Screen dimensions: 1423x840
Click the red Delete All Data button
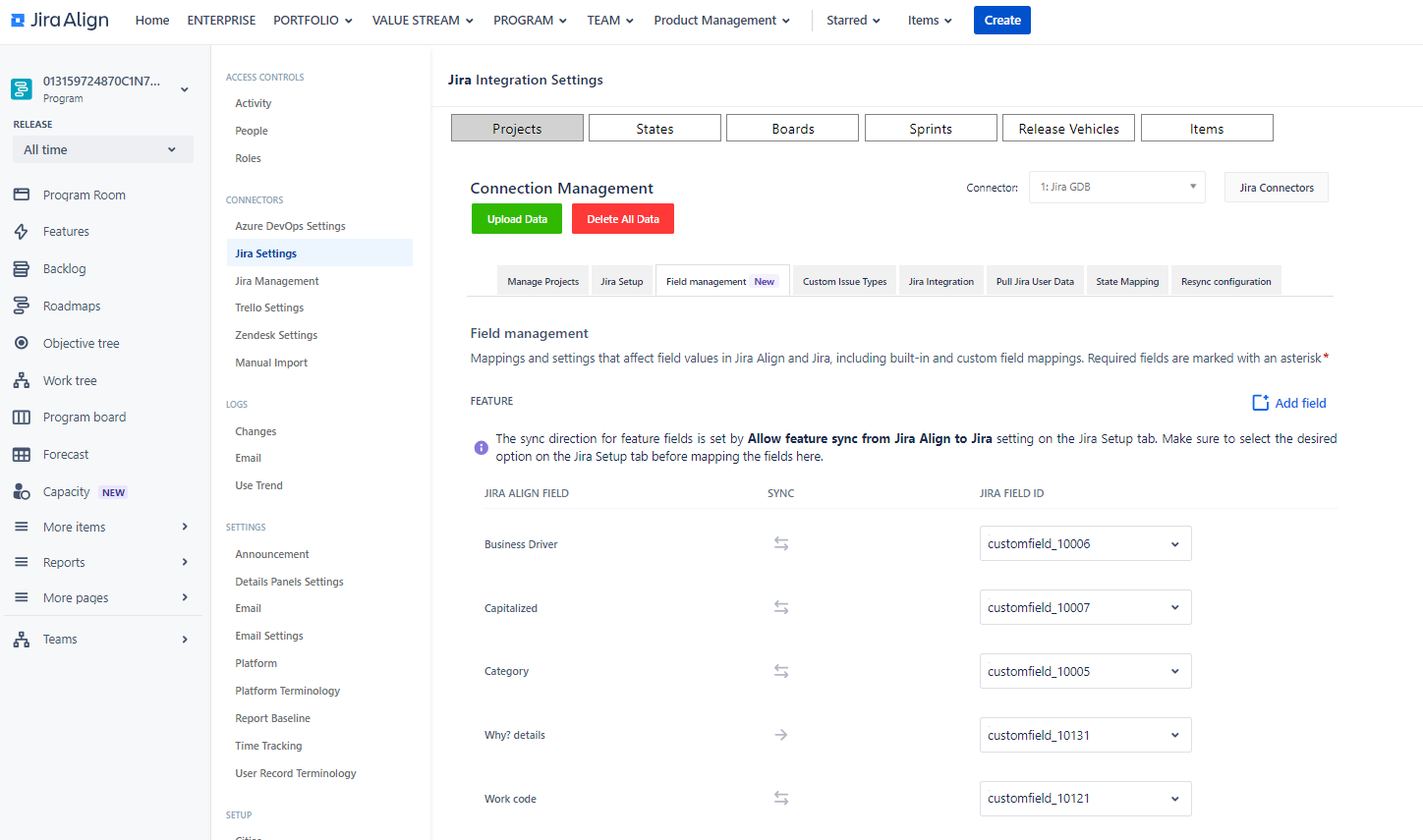click(x=623, y=219)
